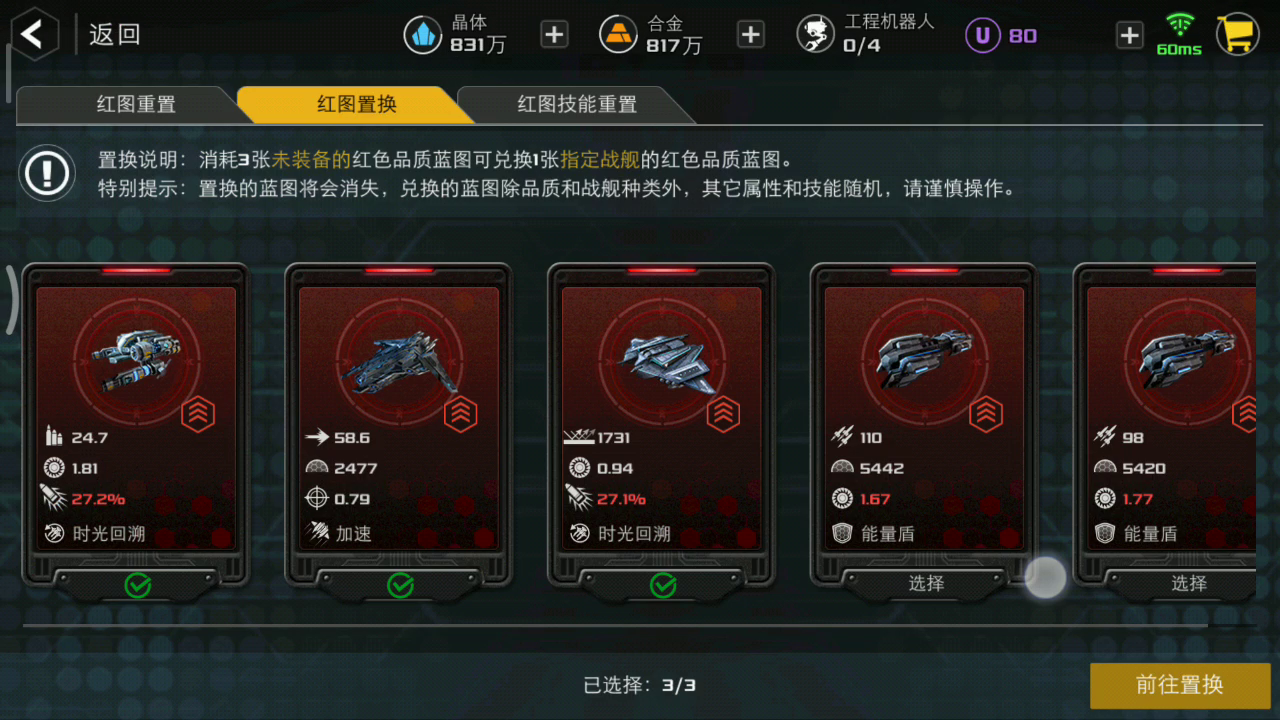Click 选择 under the 5442 blueprint
Image resolution: width=1280 pixels, height=720 pixels.
pos(926,583)
